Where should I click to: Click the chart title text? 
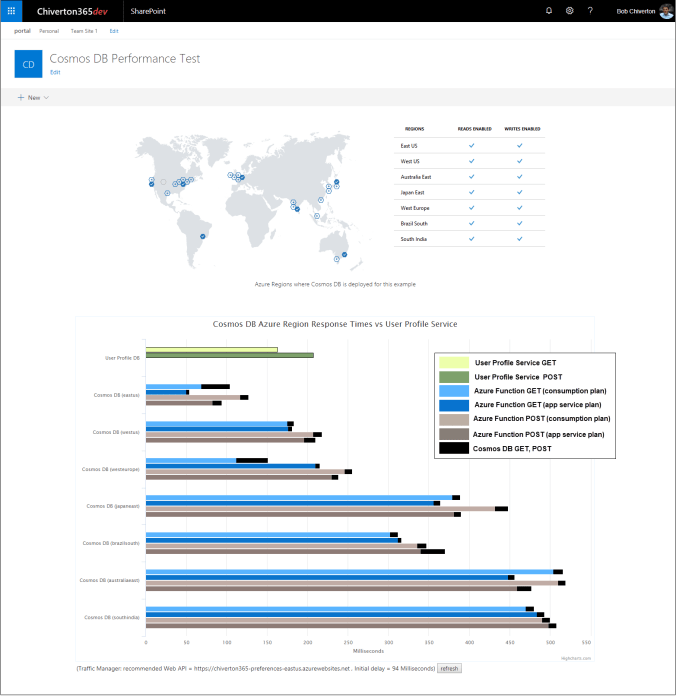[335, 324]
